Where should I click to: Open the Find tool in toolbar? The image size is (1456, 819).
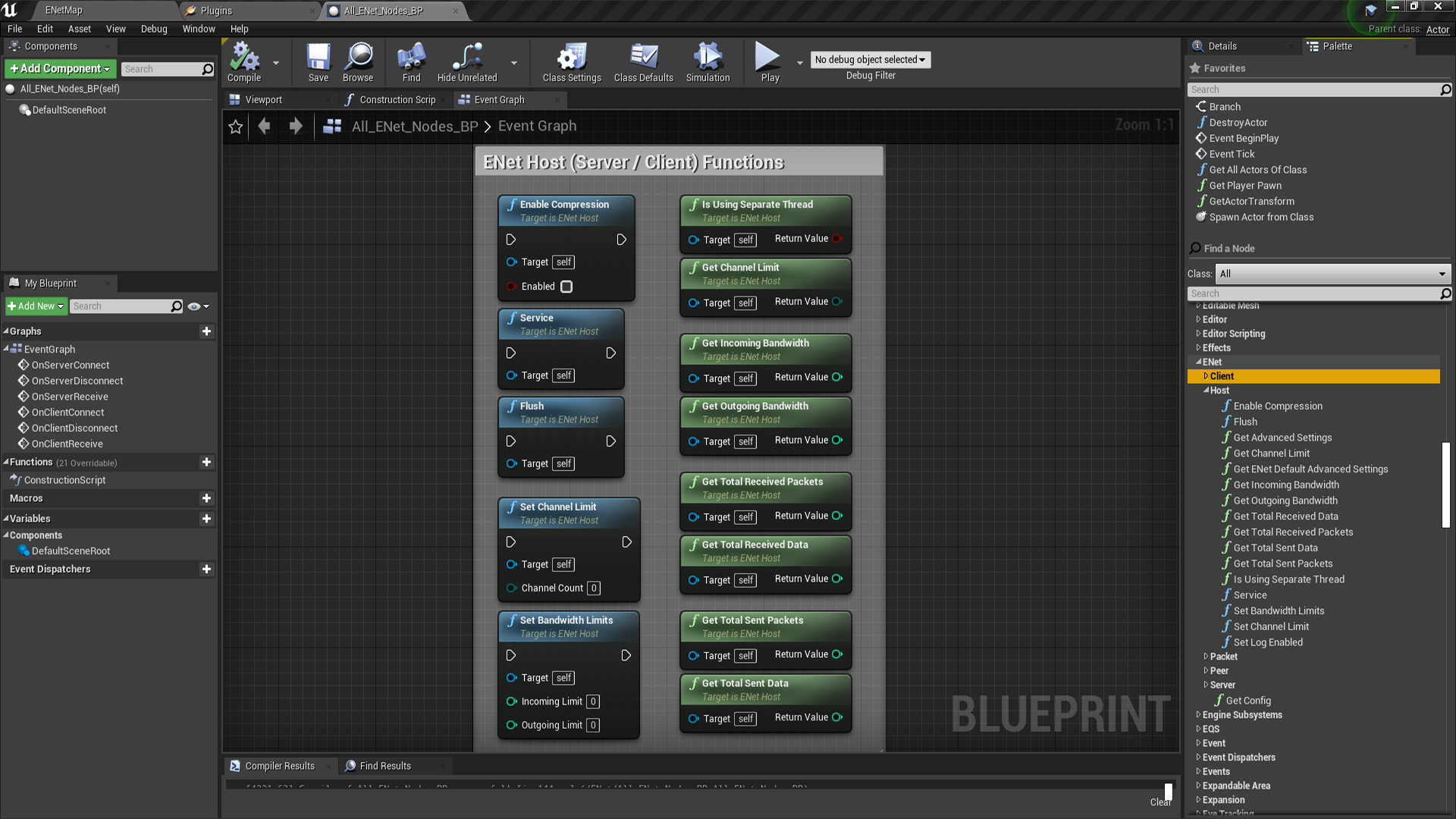pos(411,61)
